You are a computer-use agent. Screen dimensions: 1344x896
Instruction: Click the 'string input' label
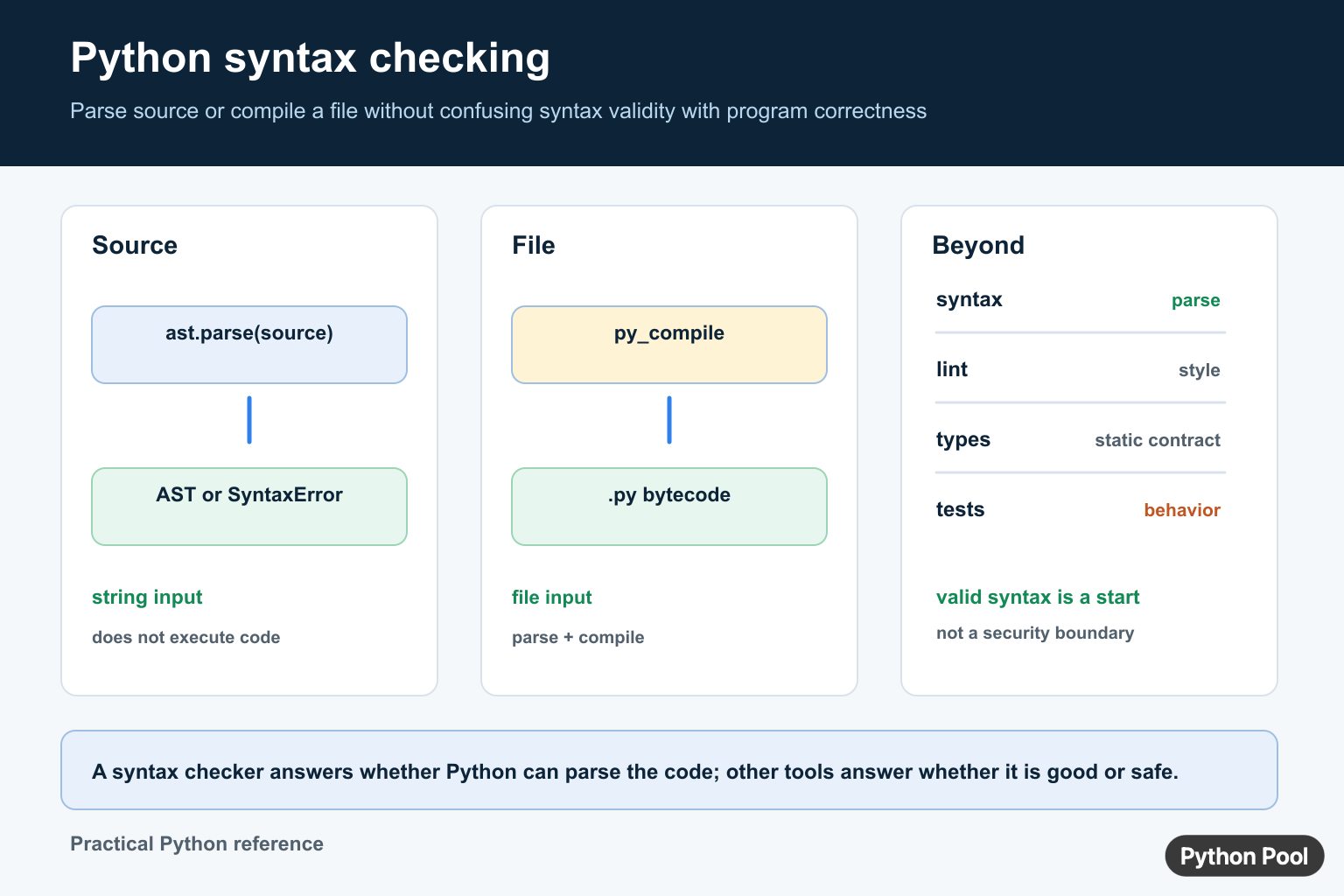(x=147, y=598)
